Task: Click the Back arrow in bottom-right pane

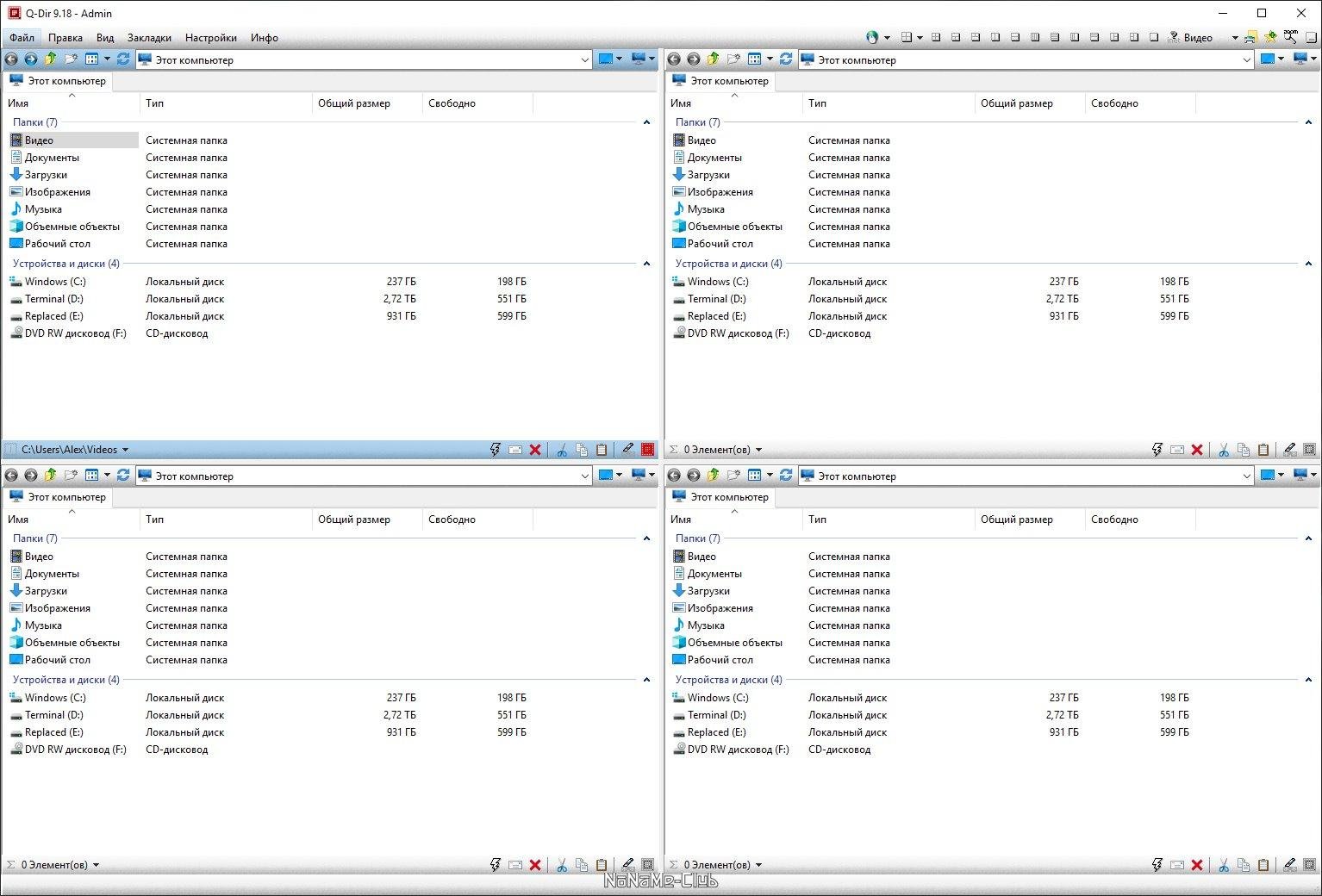Action: click(674, 476)
